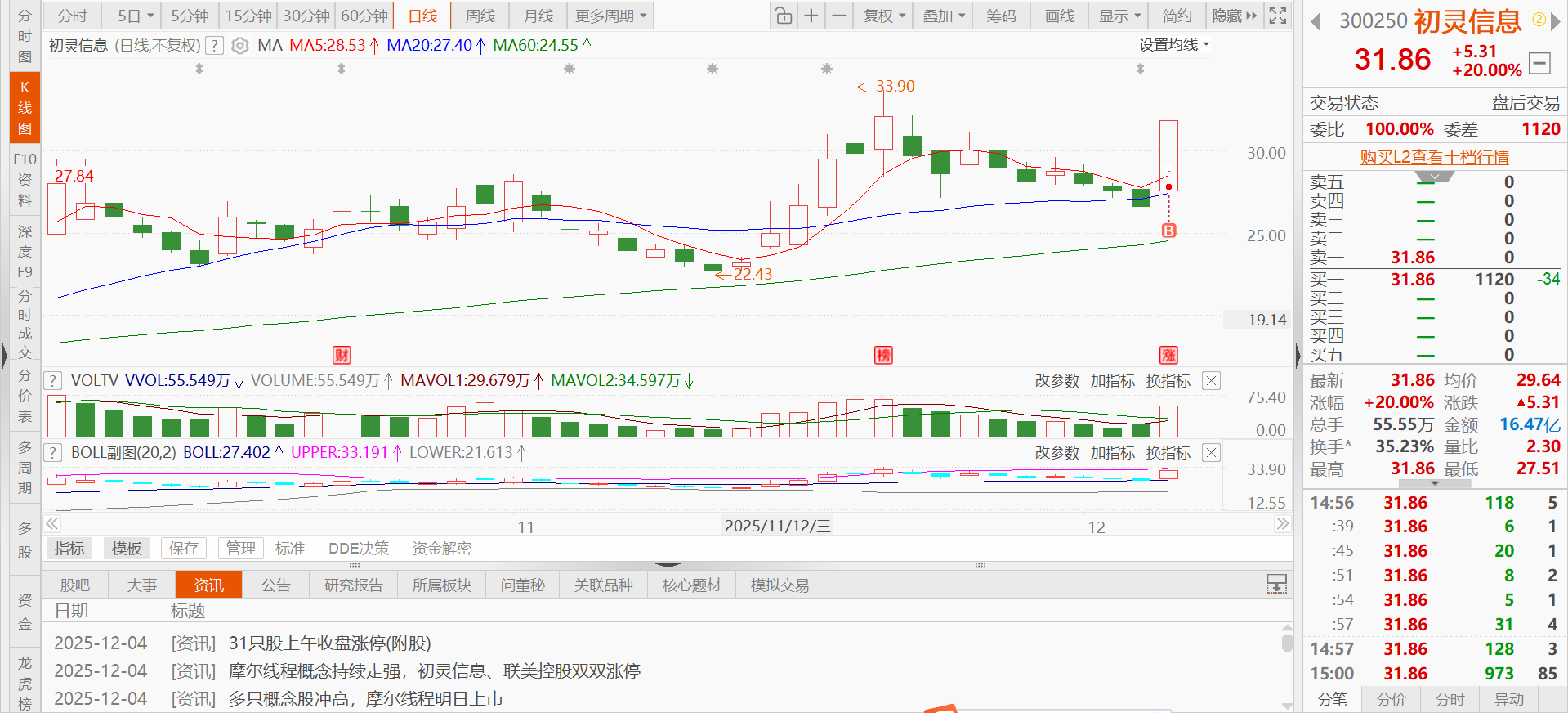Switch chart period to 月线

pos(538,16)
